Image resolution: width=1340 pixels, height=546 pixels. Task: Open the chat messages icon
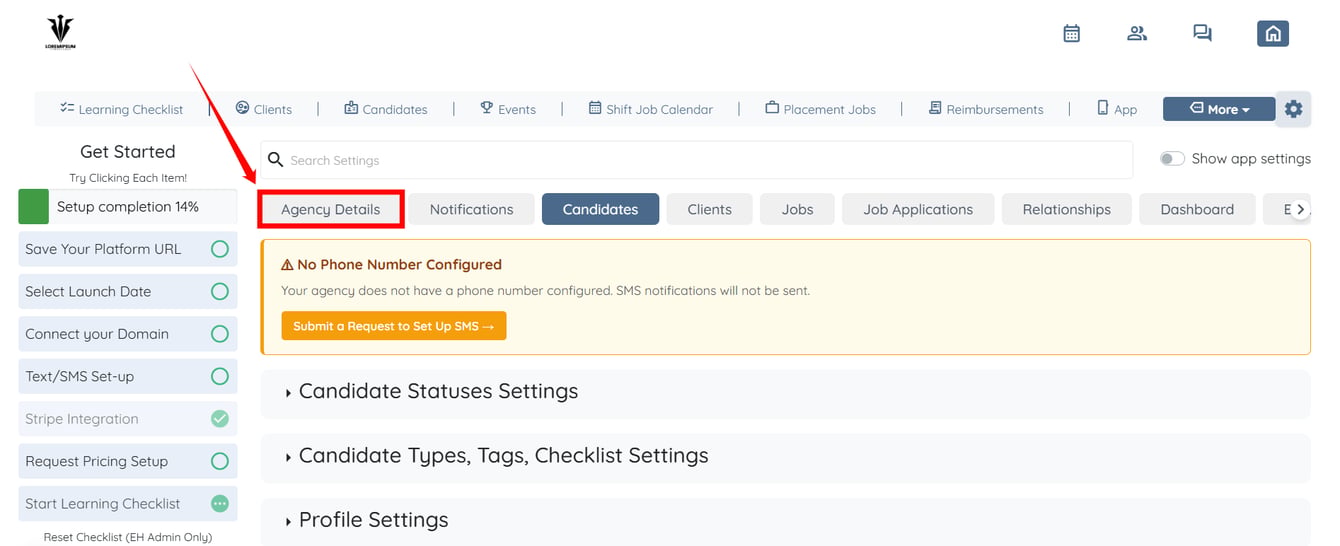click(x=1202, y=33)
